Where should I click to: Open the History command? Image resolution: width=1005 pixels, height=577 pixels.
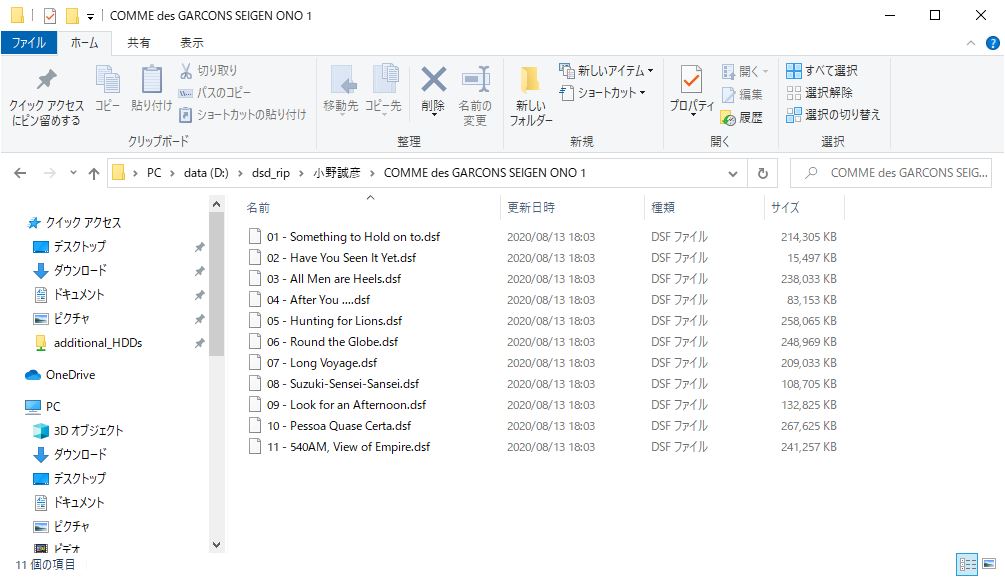pos(742,117)
